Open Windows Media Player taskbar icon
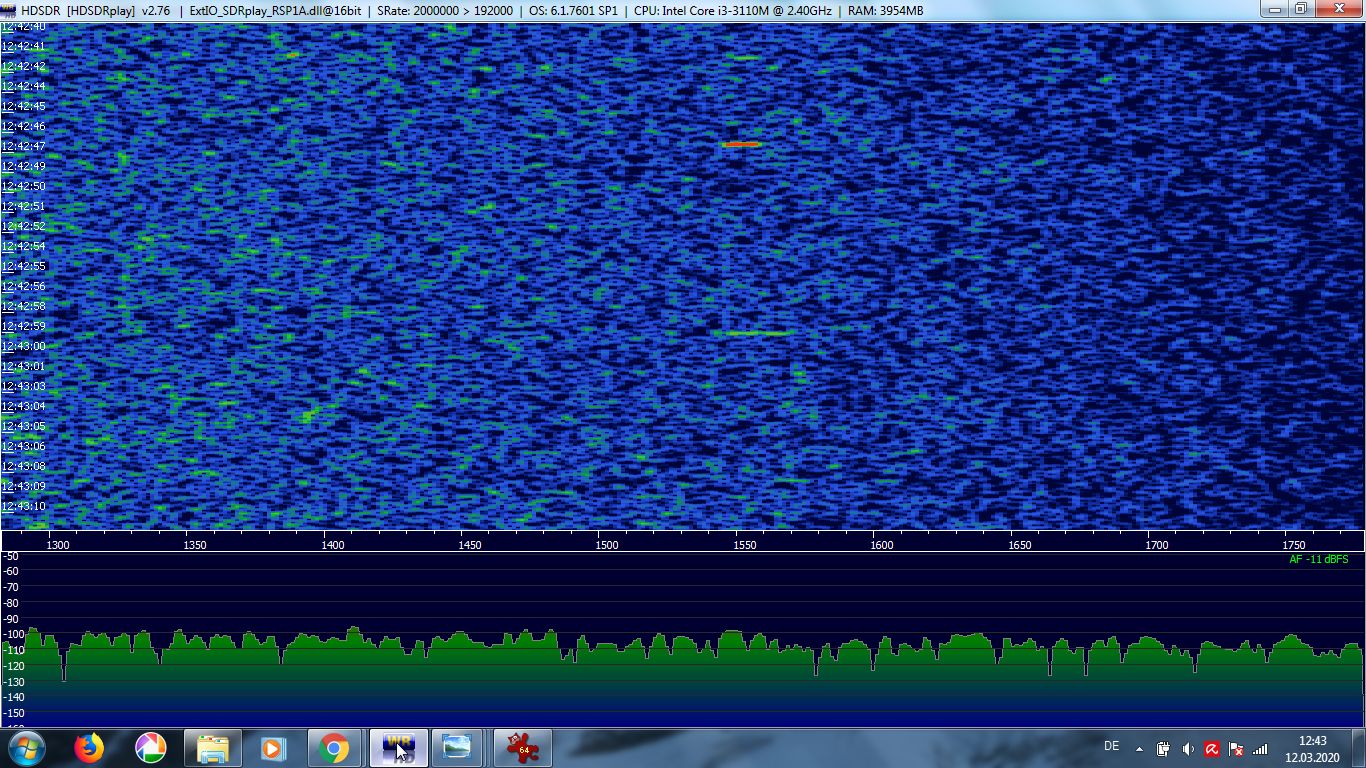The width and height of the screenshot is (1366, 768). pos(273,748)
